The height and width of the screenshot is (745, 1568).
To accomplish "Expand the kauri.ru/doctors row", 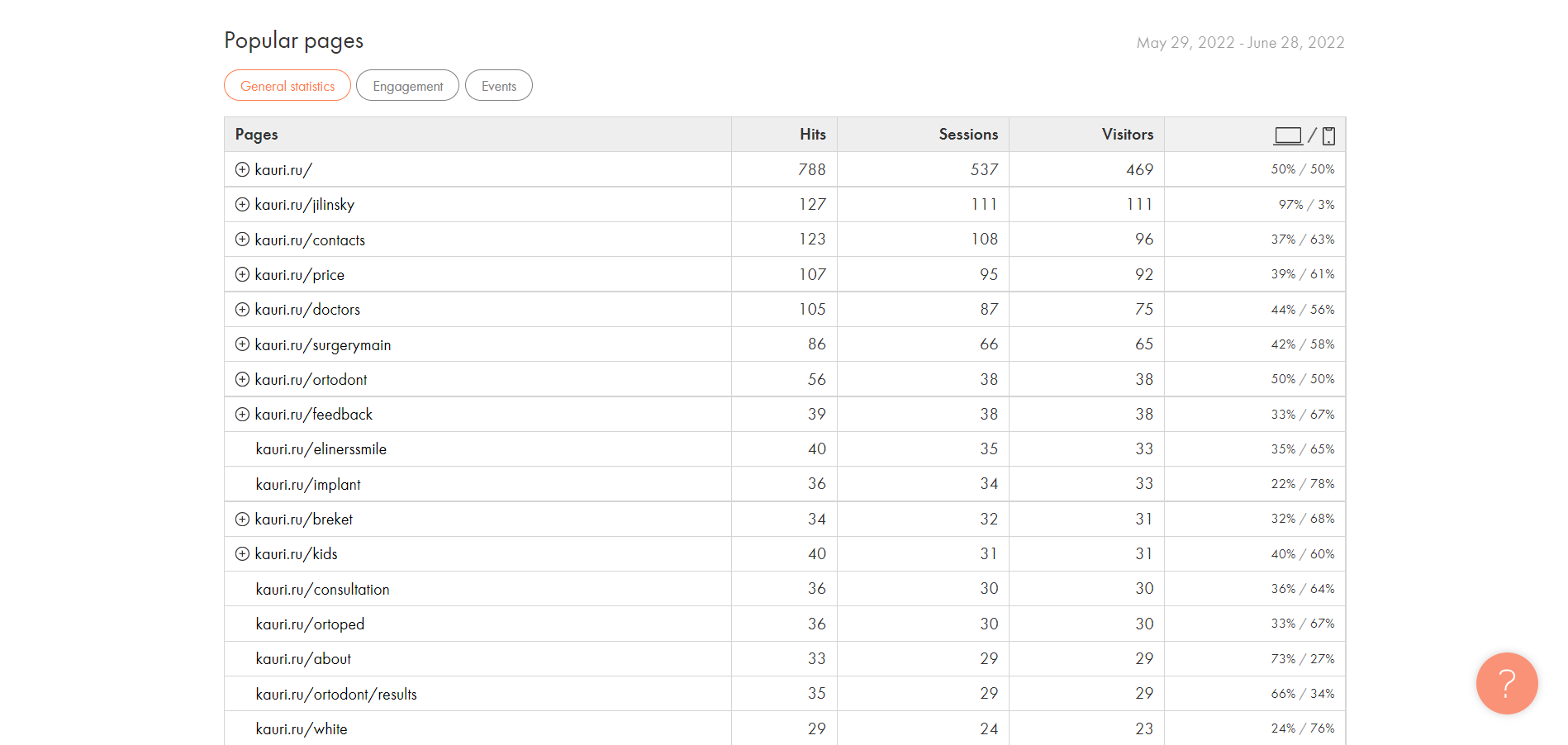I will click(x=242, y=310).
